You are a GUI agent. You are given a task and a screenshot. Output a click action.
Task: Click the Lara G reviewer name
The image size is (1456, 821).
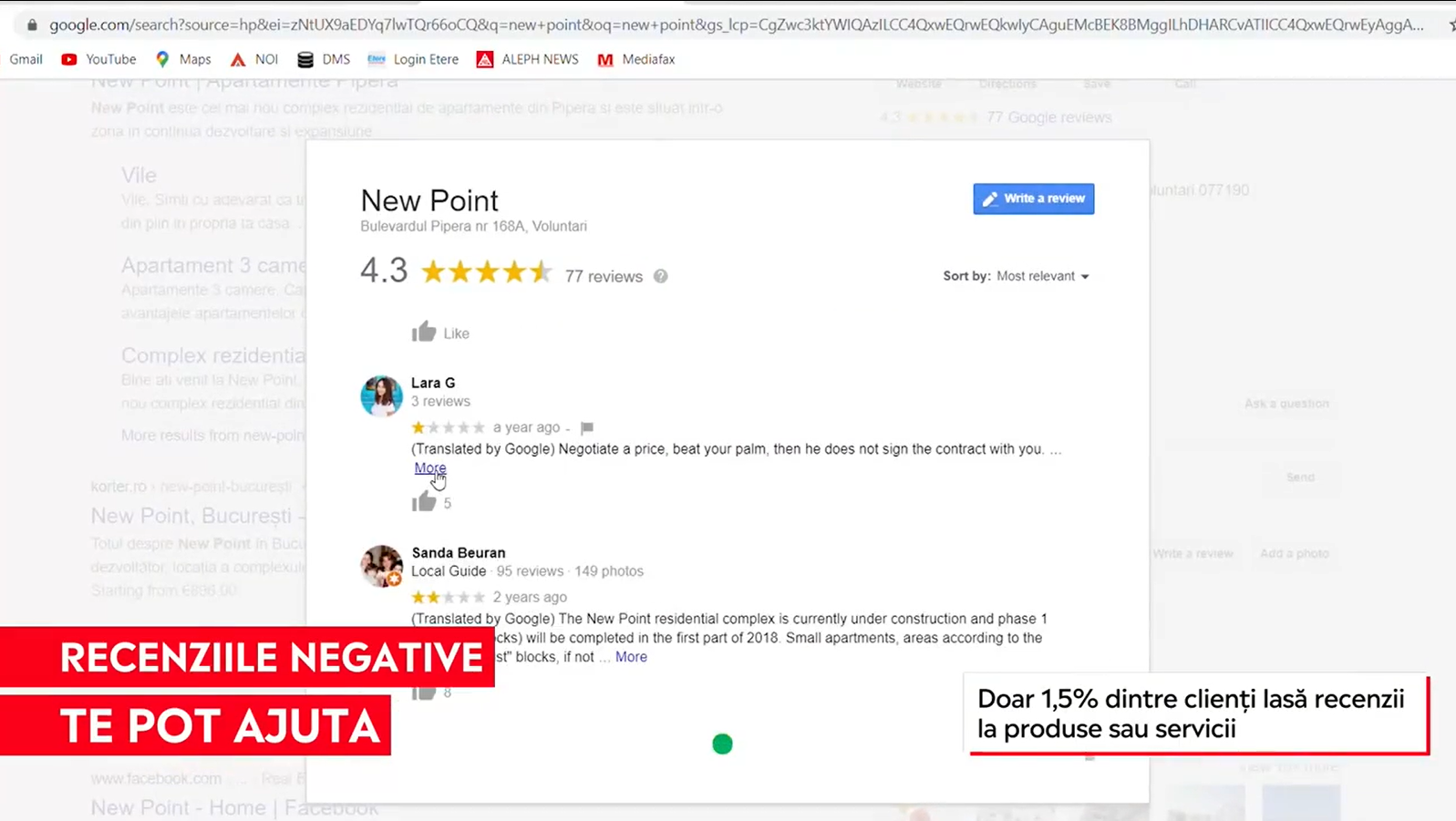433,383
